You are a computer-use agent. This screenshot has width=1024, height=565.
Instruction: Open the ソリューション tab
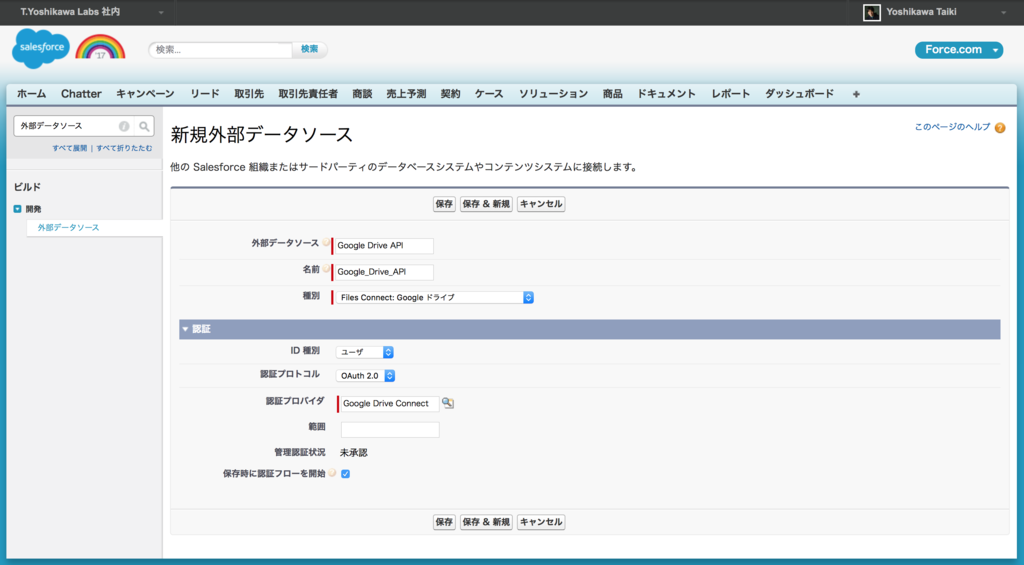point(553,94)
